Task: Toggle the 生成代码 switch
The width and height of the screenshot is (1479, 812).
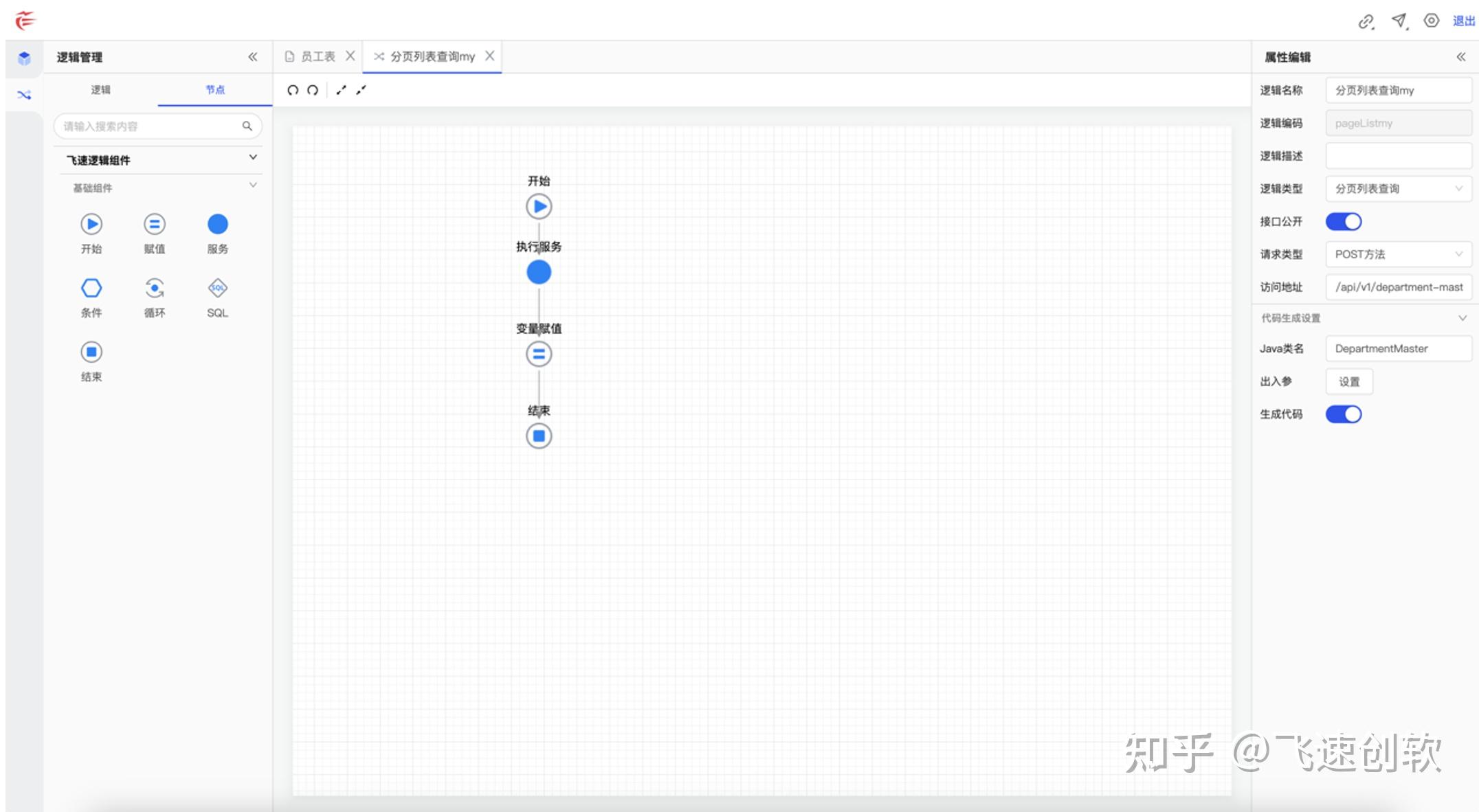Action: (1343, 414)
